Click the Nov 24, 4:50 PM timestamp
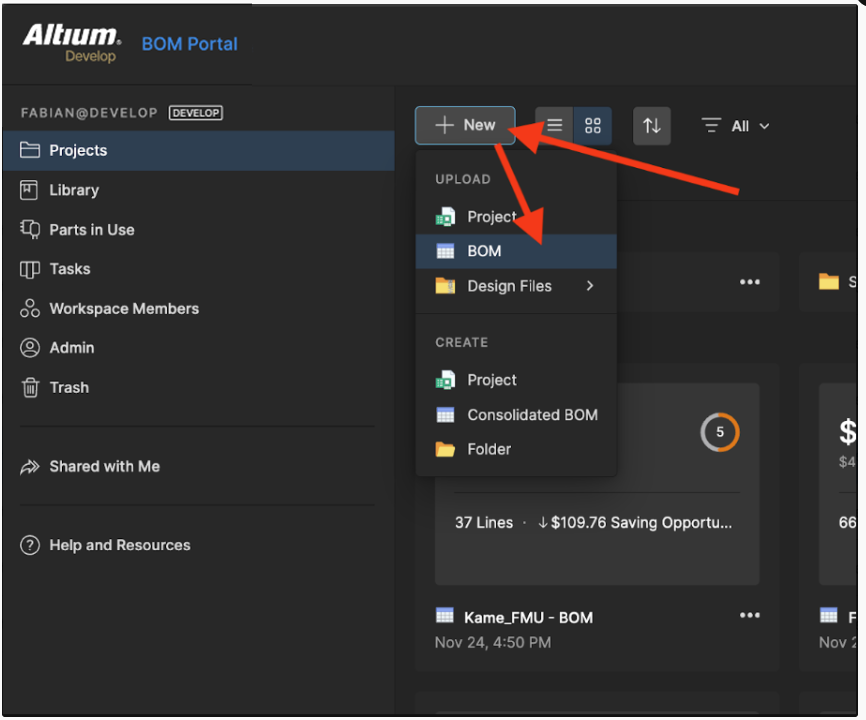Screen dimensions: 866x720 click(x=493, y=642)
